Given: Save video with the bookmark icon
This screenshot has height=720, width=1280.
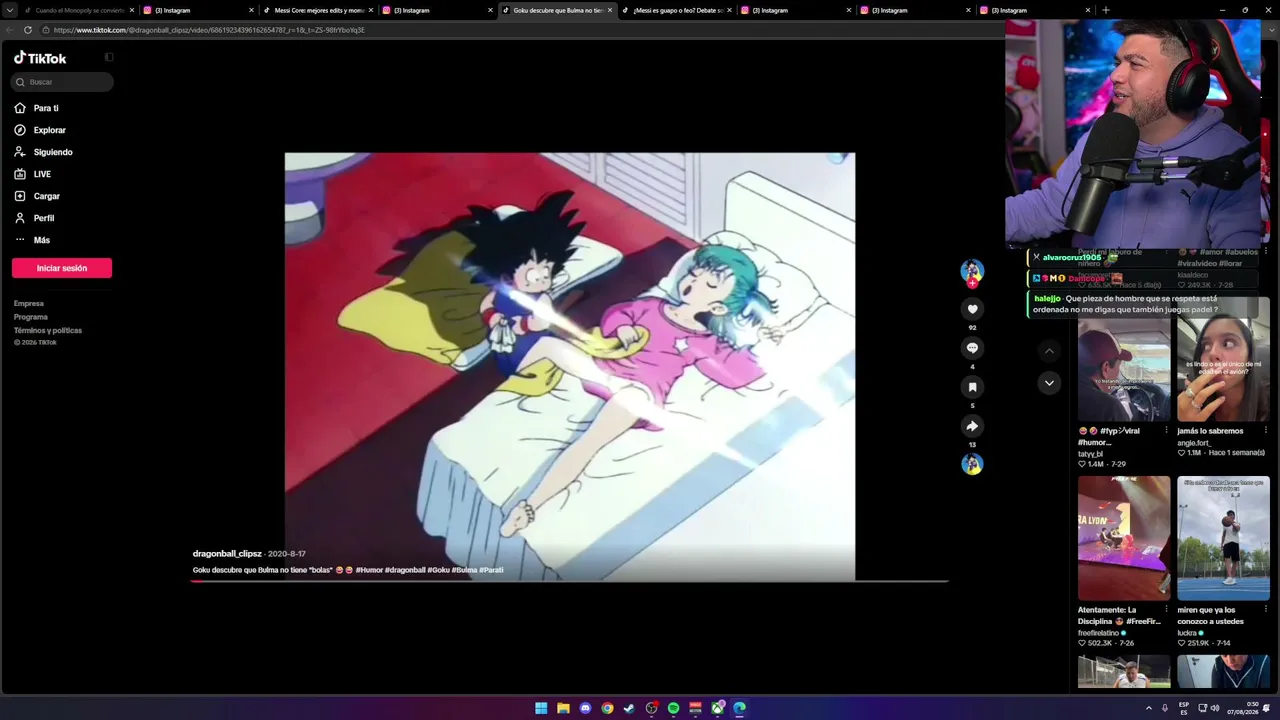Looking at the screenshot, I should click(972, 387).
